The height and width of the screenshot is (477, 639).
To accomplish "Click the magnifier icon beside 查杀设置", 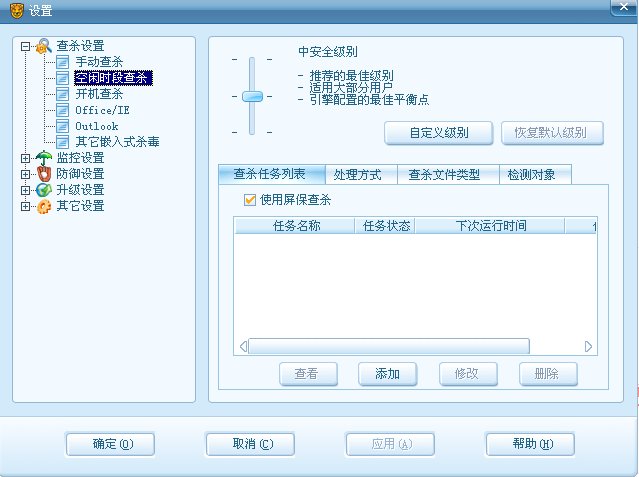I will 44,46.
